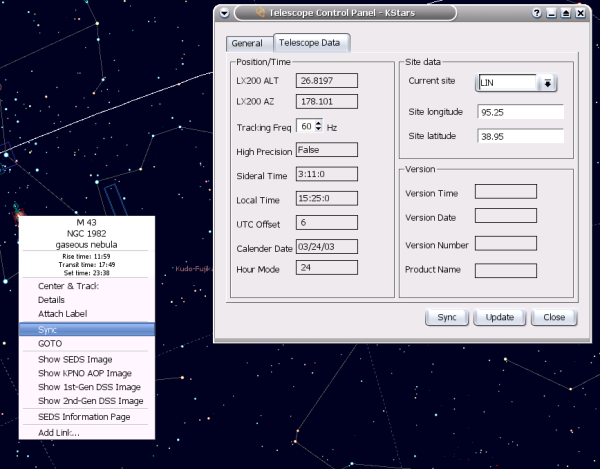Close the window using title bar X
Image resolution: width=600 pixels, height=469 pixels.
pos(582,12)
